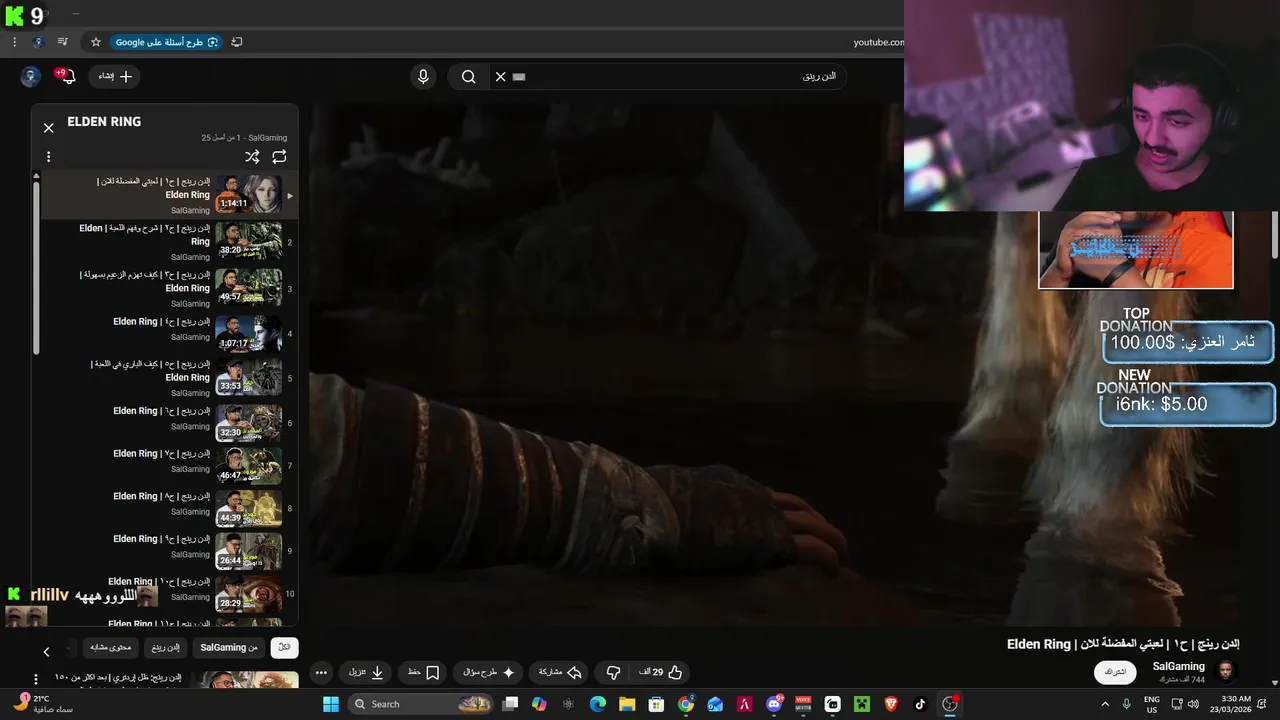1280x720 pixels.
Task: Click the install/cast page icon in address bar
Action: pyautogui.click(x=237, y=42)
